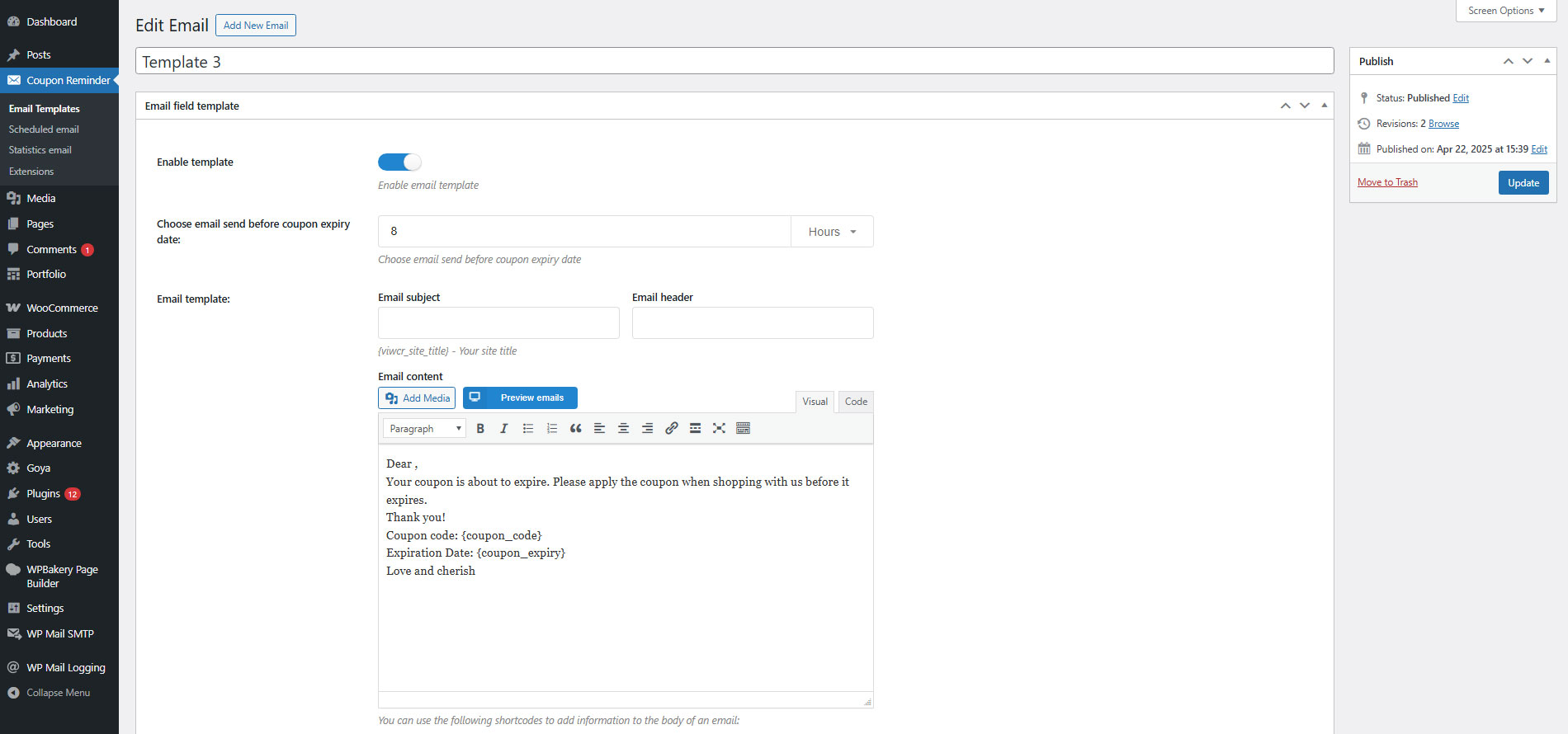Collapse the Email field template panel
1568x734 pixels.
click(1325, 106)
